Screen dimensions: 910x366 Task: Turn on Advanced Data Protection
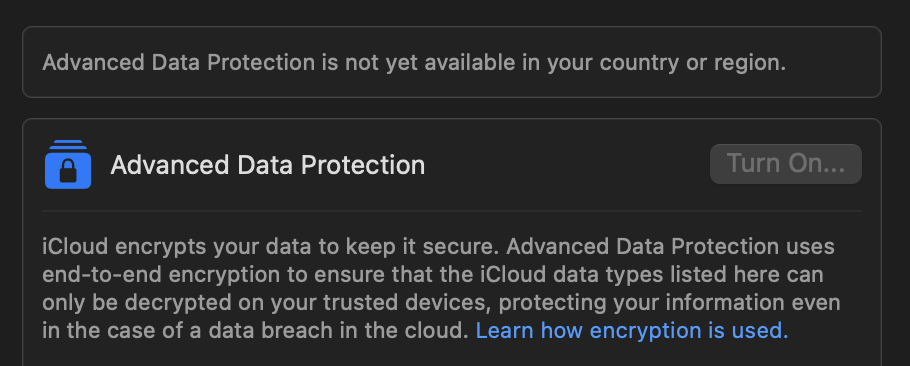point(786,164)
